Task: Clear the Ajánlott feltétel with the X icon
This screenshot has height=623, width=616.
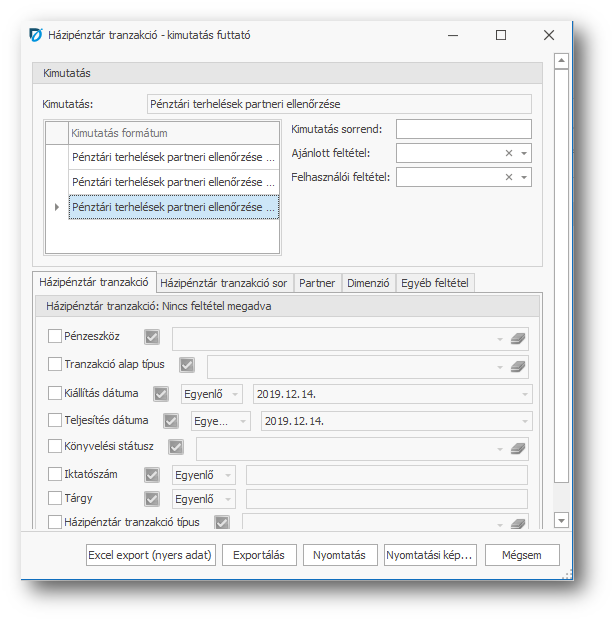Action: [509, 153]
